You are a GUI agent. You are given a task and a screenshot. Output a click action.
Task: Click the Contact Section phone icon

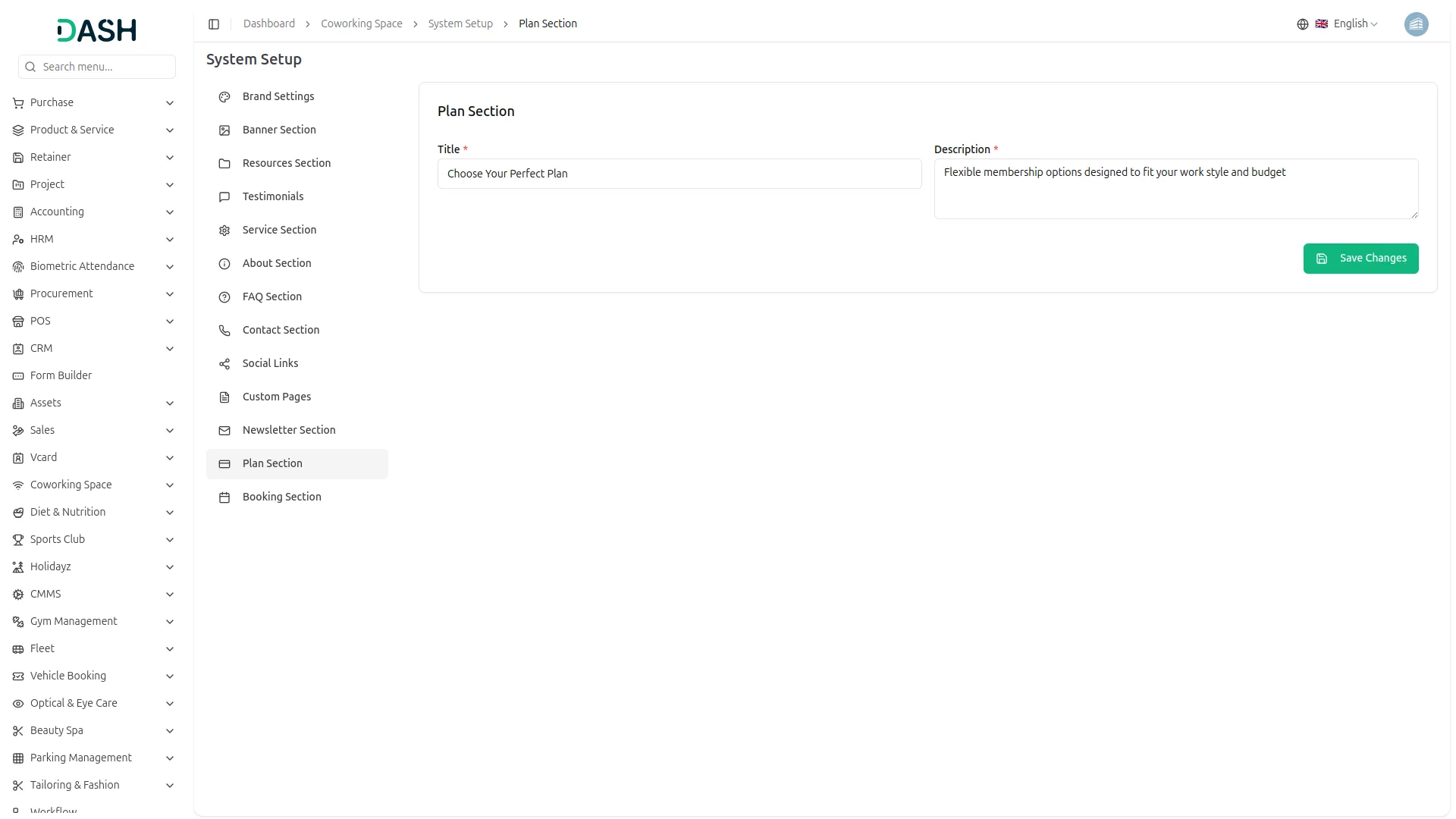point(224,331)
